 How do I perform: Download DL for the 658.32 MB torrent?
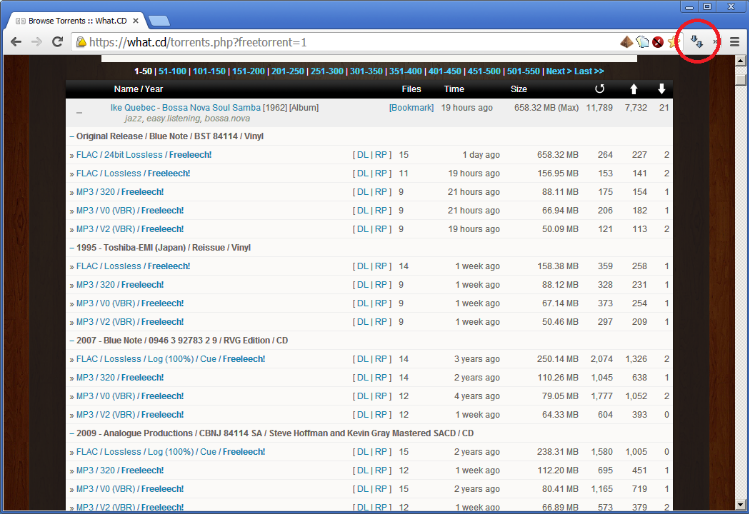363,155
